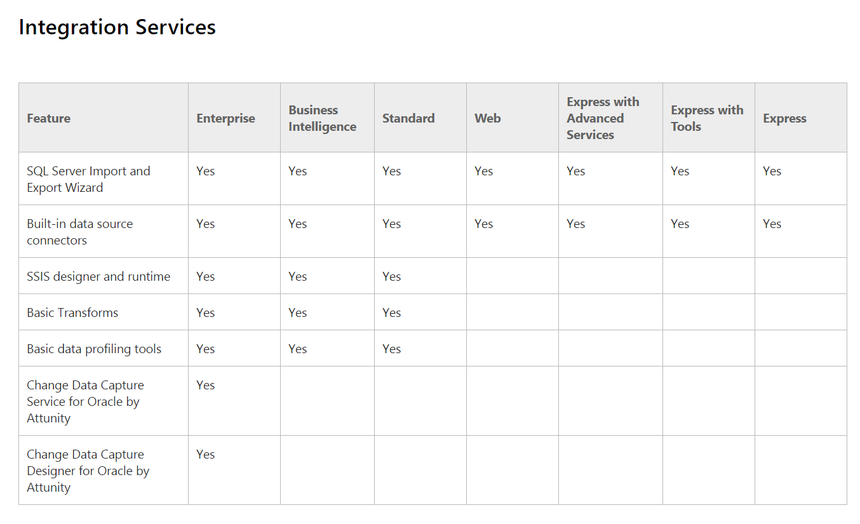Click the Enterprise column header
This screenshot has width=860, height=524.
coord(225,118)
